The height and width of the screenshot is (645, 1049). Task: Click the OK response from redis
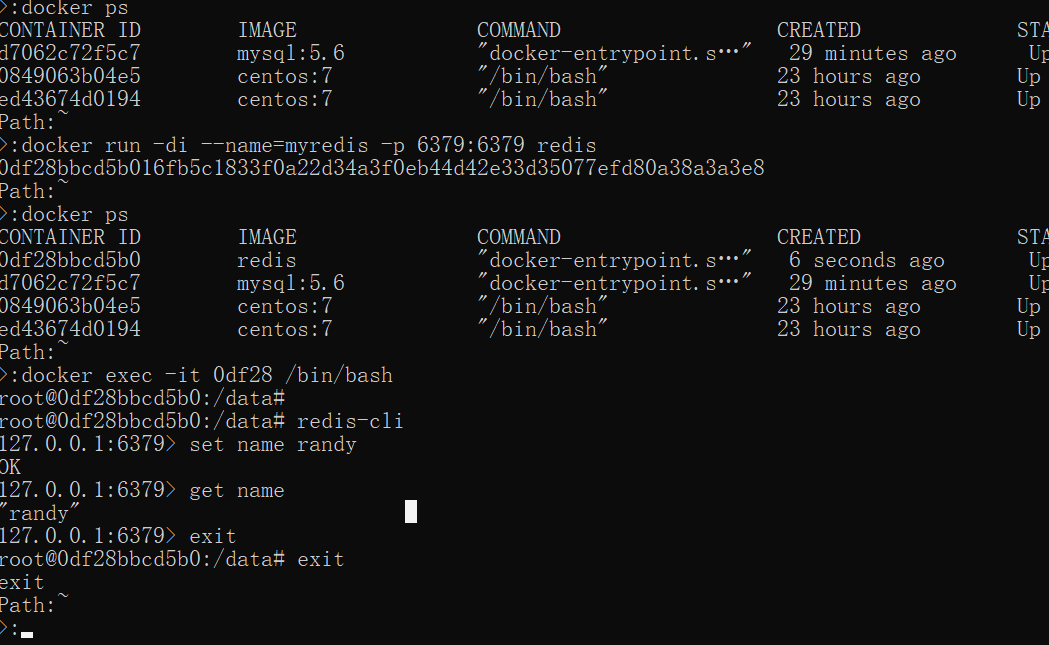10,467
